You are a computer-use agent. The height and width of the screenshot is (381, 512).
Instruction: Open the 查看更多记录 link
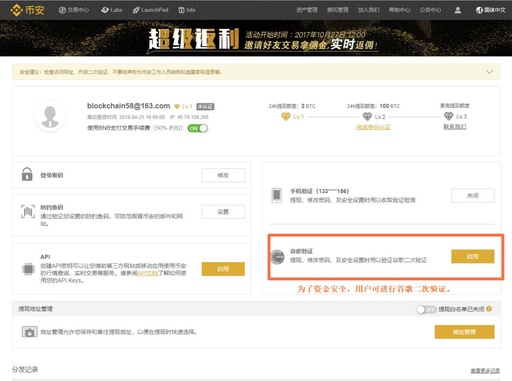tap(485, 371)
